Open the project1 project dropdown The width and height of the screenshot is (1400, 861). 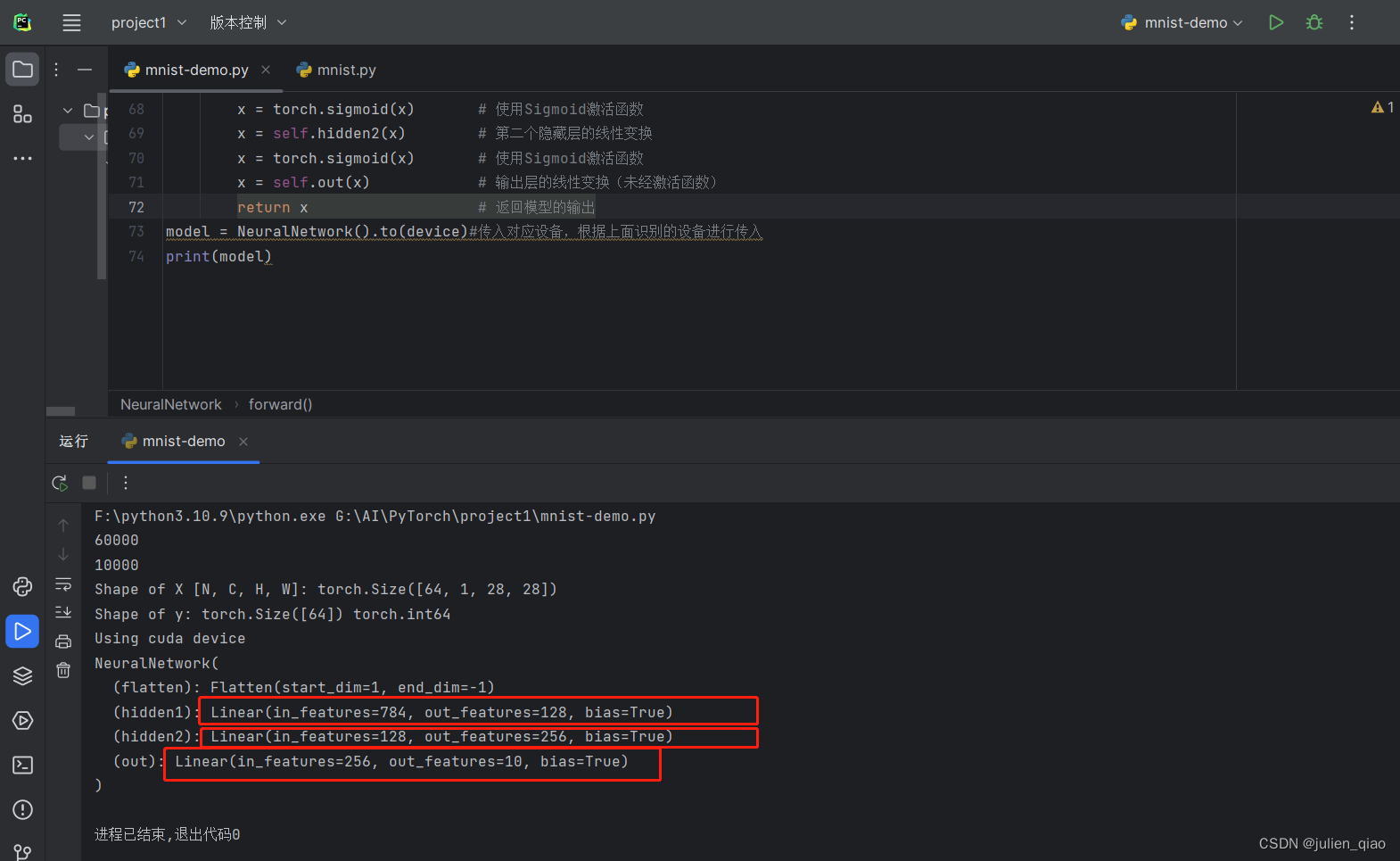(149, 22)
